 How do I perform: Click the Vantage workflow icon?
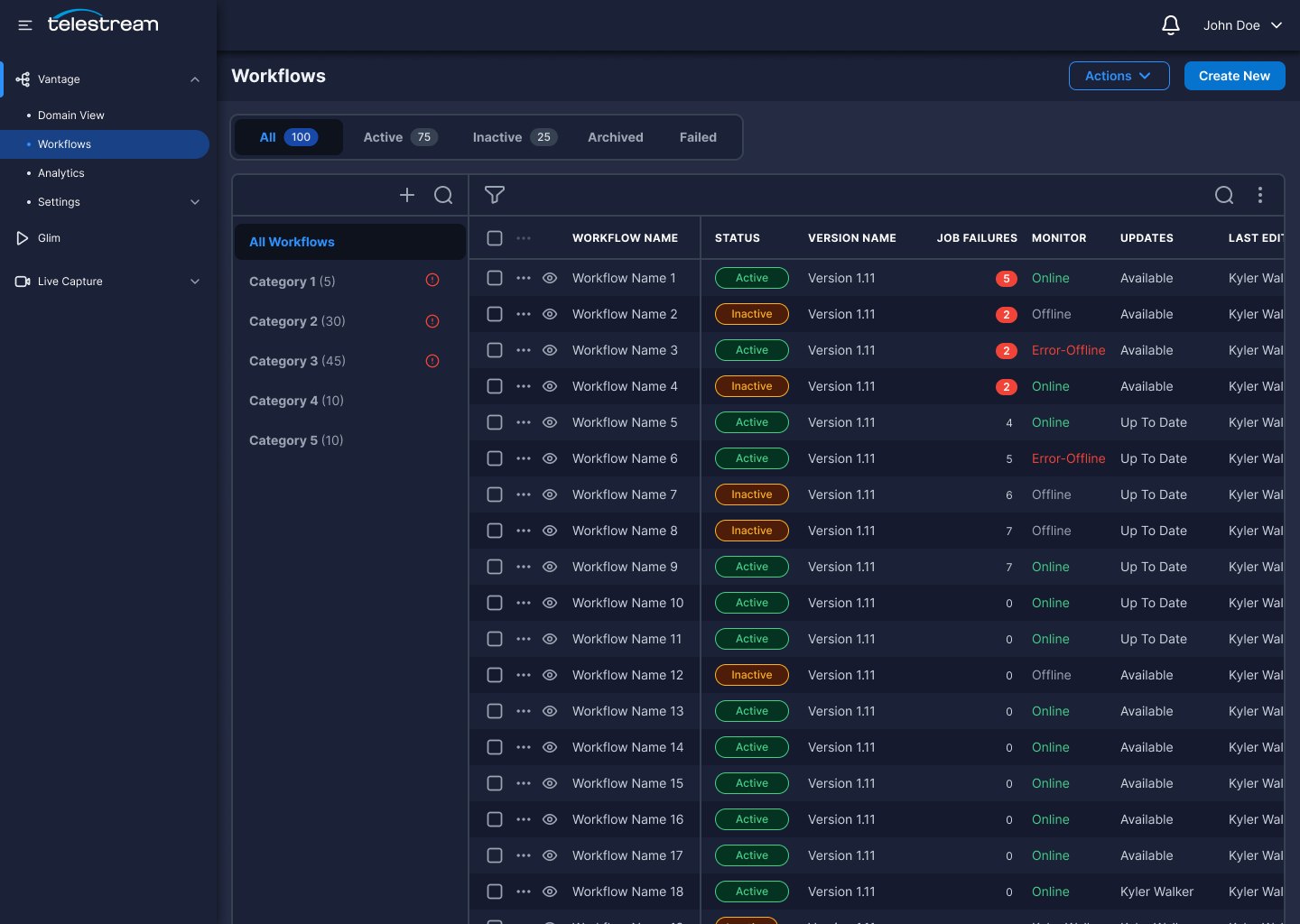23,79
